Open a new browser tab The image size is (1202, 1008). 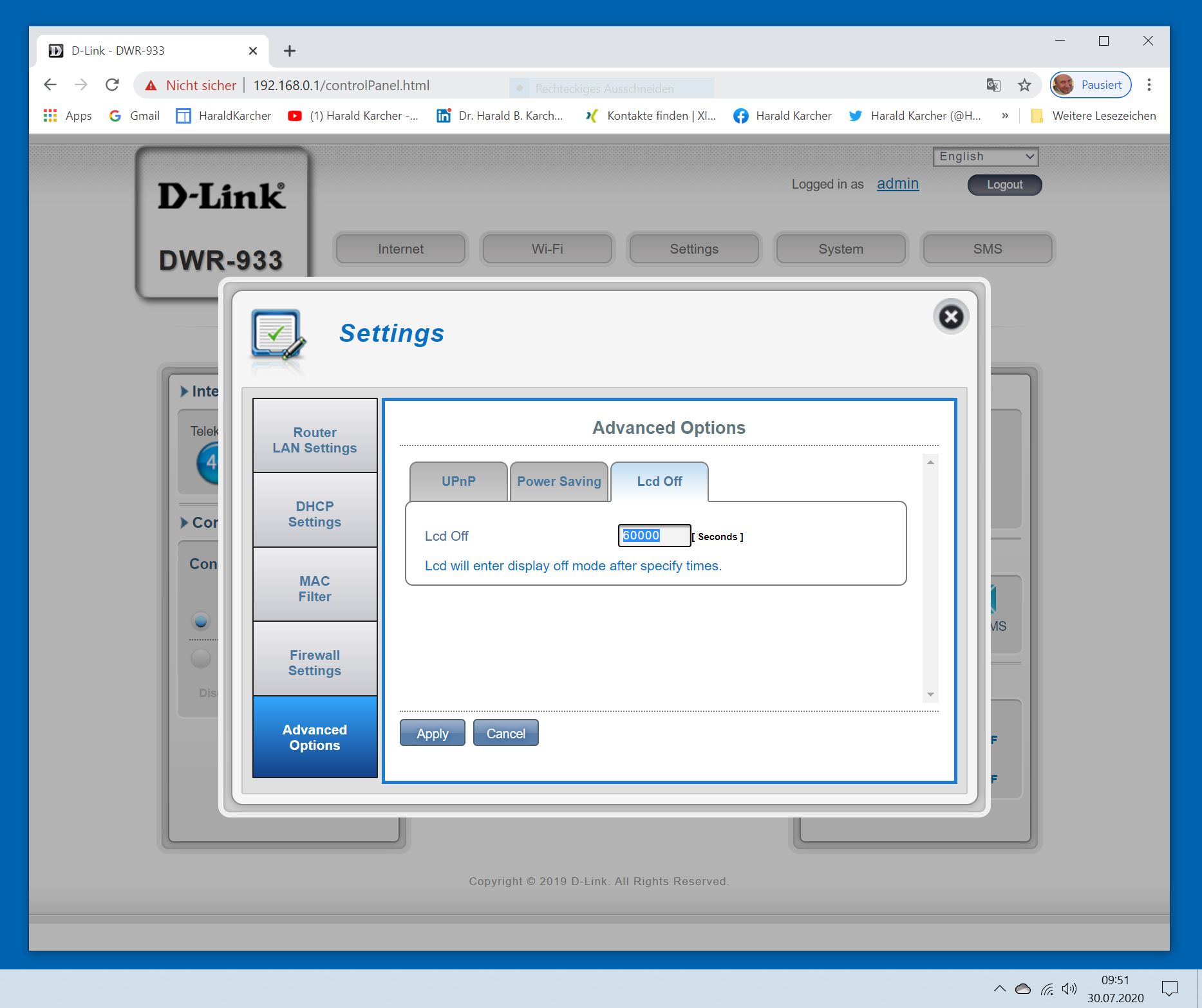pos(290,51)
